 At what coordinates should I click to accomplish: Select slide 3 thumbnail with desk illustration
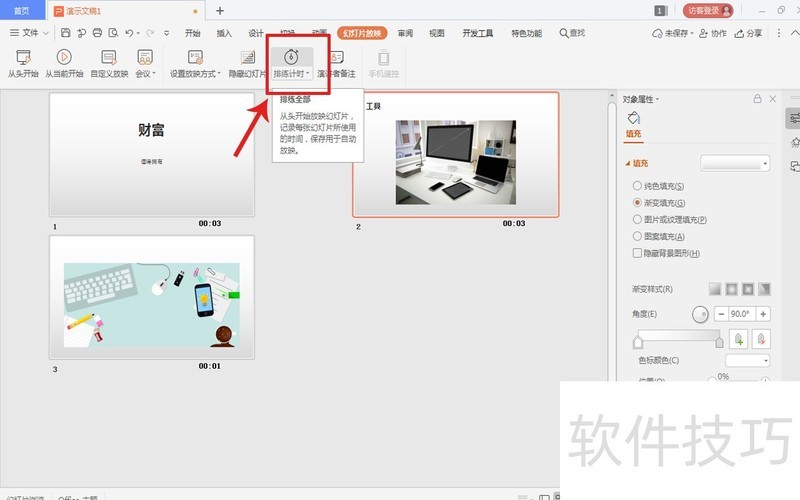point(152,297)
